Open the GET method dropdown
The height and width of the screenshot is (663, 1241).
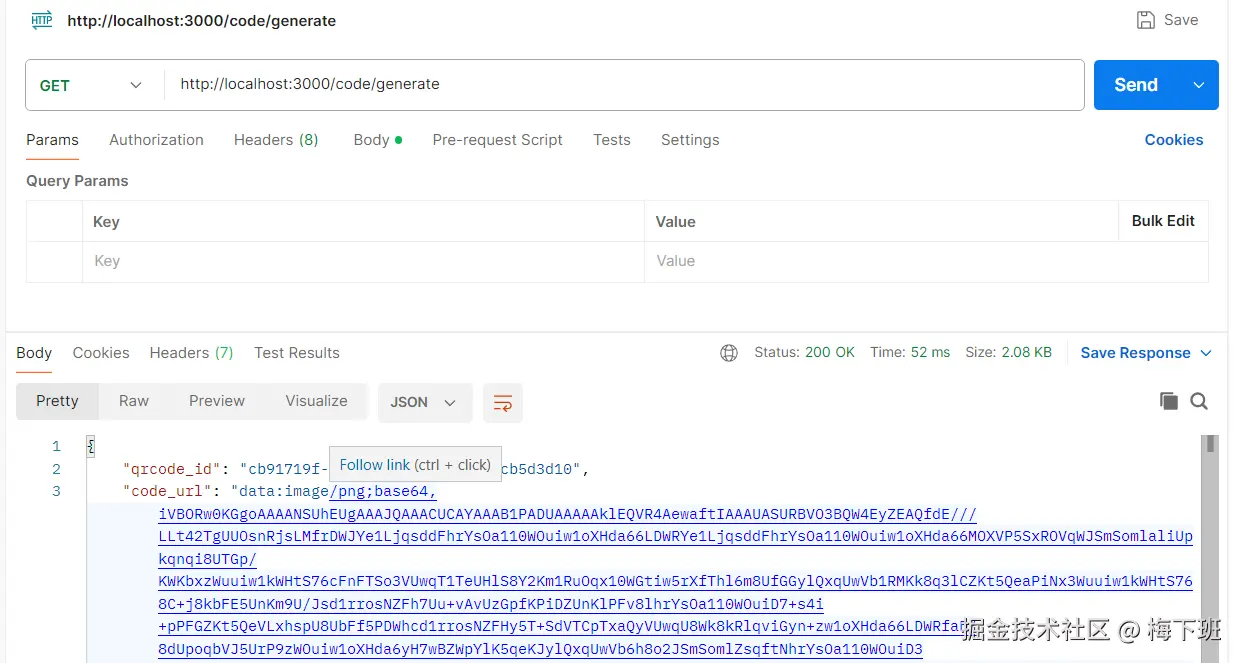point(92,85)
